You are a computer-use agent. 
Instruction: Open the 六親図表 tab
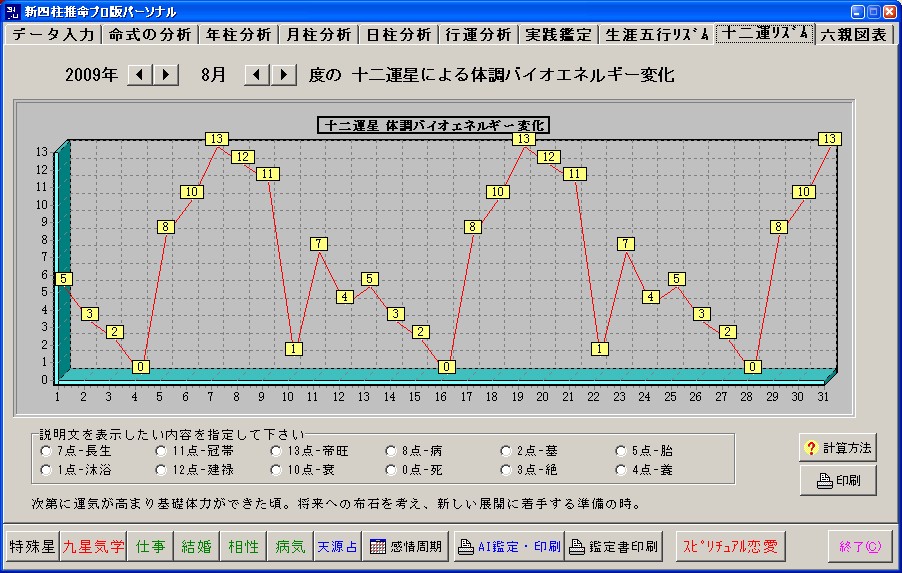(x=854, y=35)
